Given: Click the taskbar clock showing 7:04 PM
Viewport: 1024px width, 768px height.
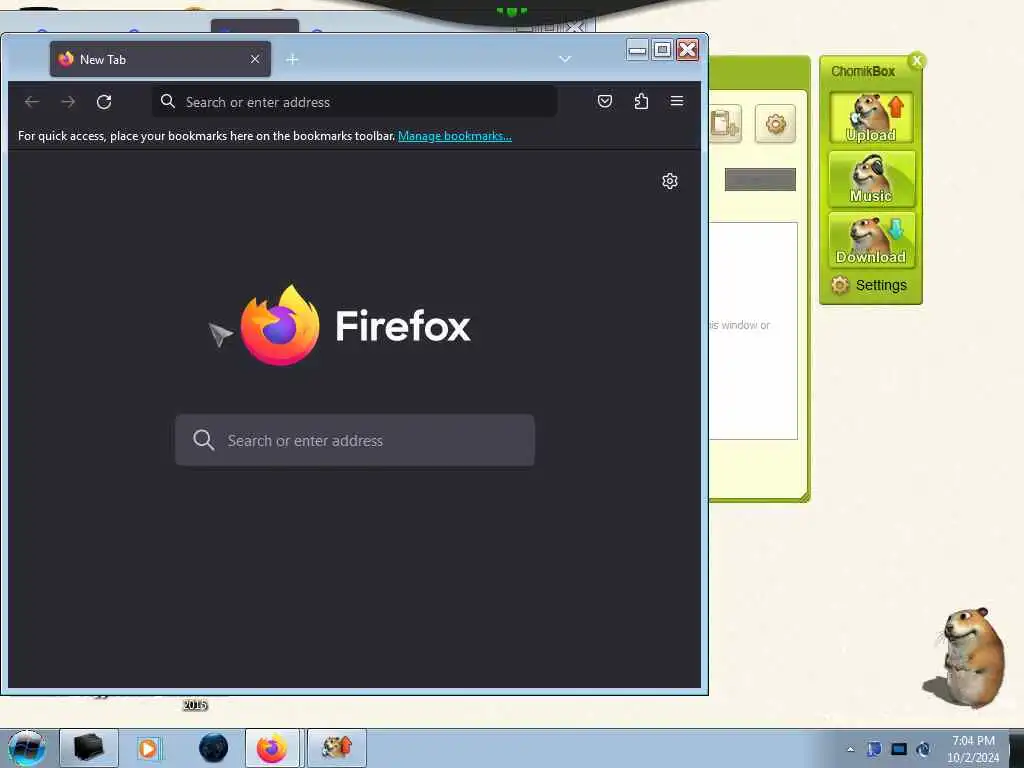Looking at the screenshot, I should pyautogui.click(x=973, y=749).
